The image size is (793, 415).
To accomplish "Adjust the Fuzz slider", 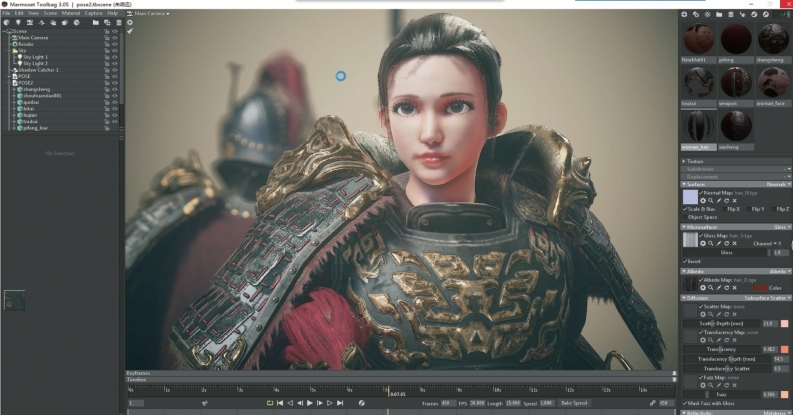I will [722, 394].
